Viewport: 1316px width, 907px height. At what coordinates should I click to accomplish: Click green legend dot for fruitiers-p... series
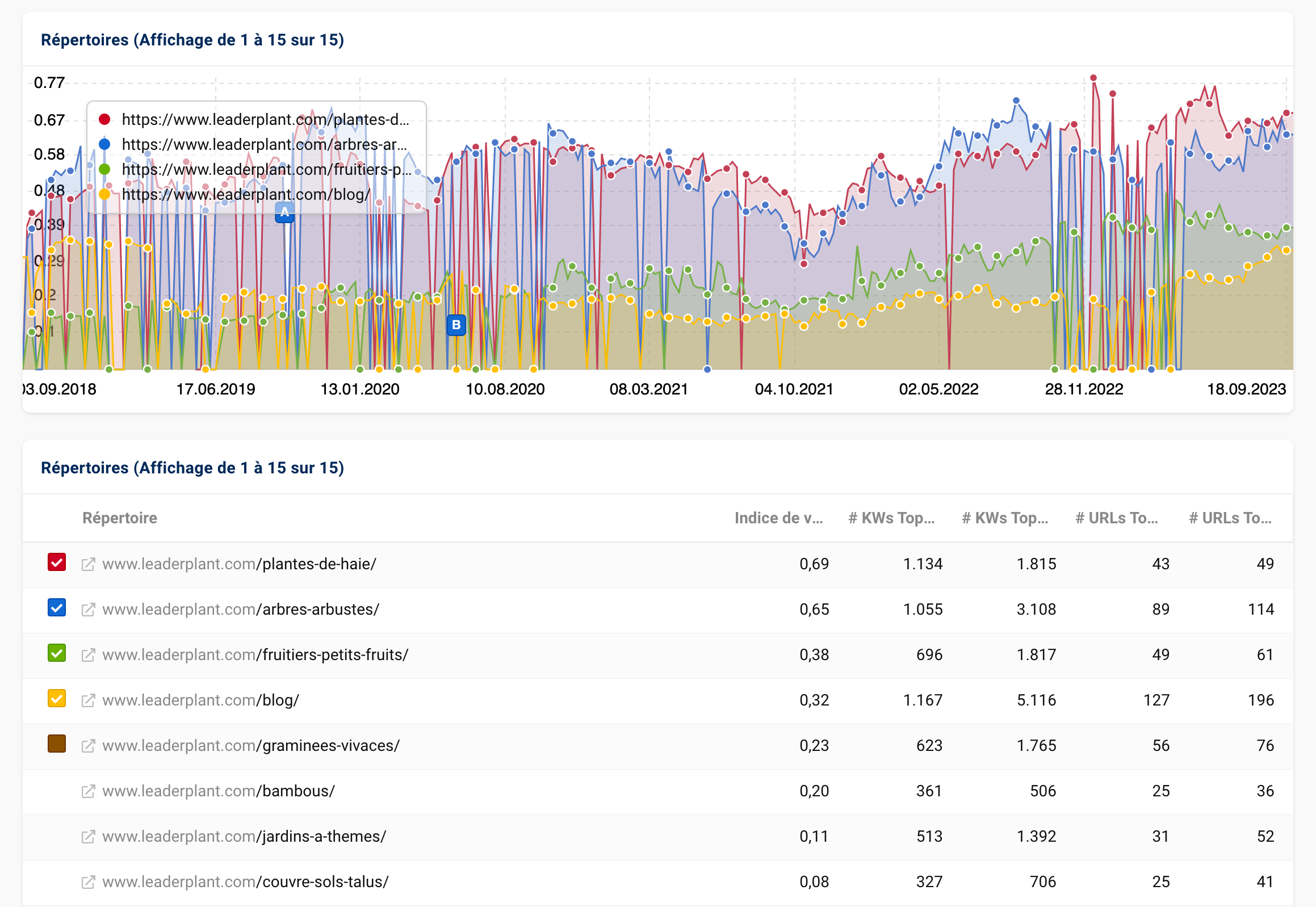(104, 169)
